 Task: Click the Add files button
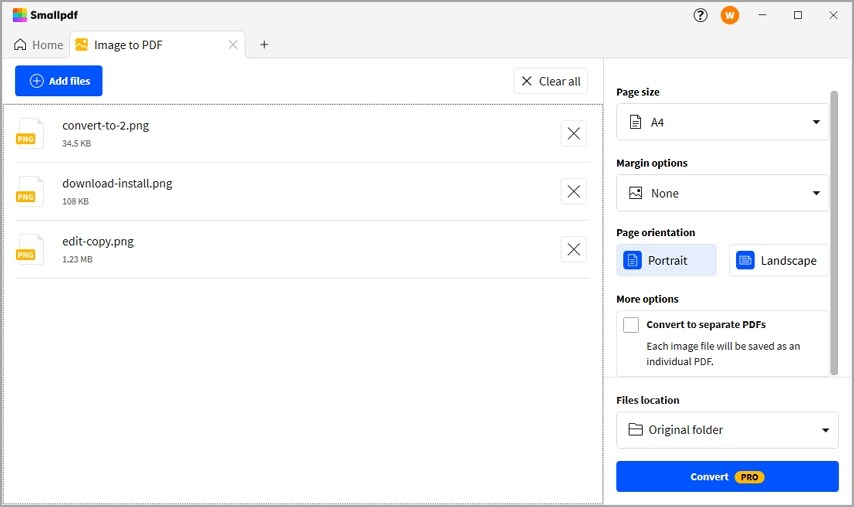tap(59, 81)
